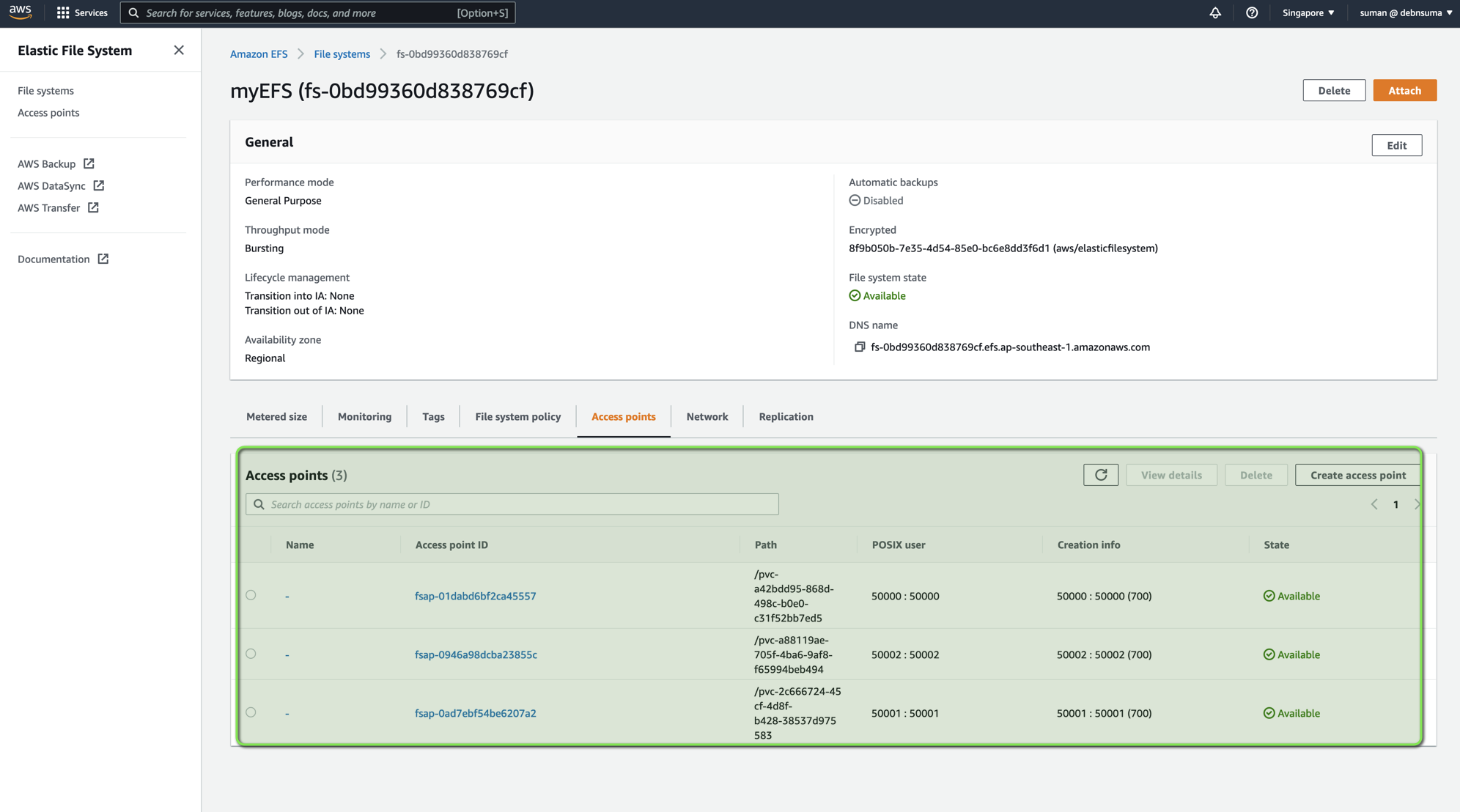Image resolution: width=1460 pixels, height=812 pixels.
Task: Switch to the Tags tab
Action: (433, 416)
